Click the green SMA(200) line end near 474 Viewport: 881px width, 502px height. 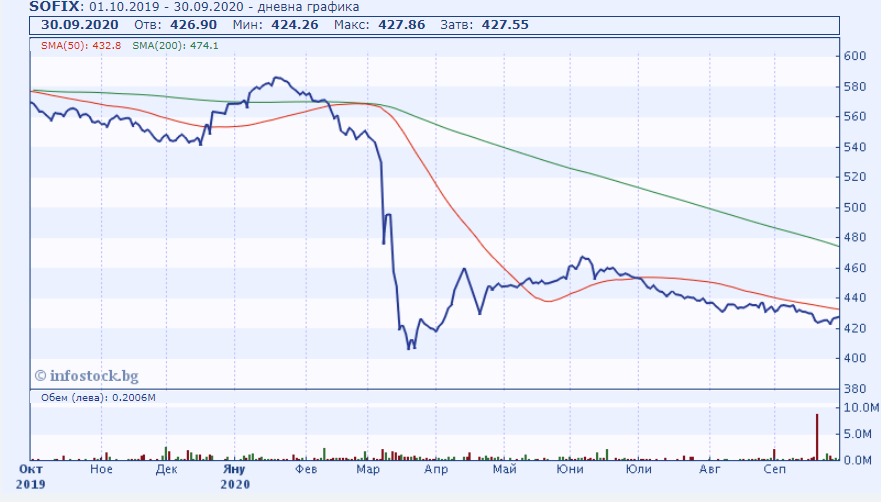point(838,246)
